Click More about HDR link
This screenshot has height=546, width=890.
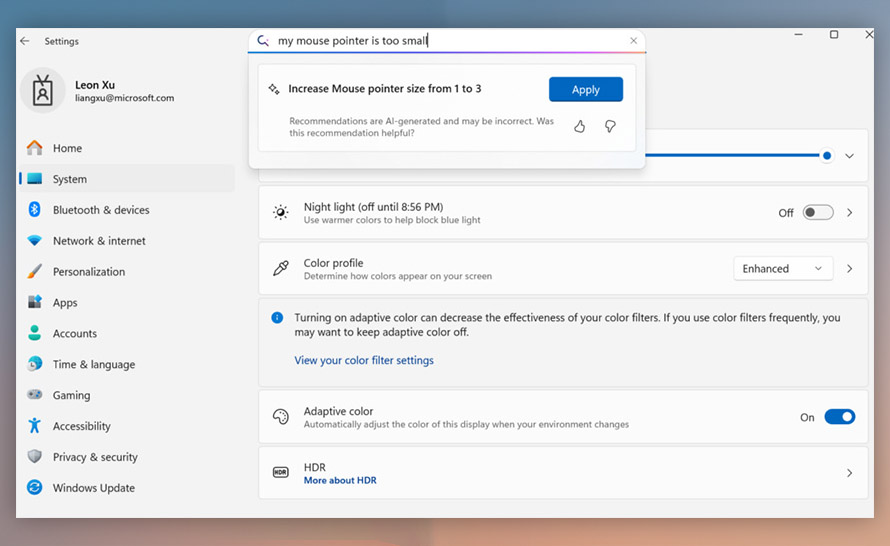pos(340,480)
